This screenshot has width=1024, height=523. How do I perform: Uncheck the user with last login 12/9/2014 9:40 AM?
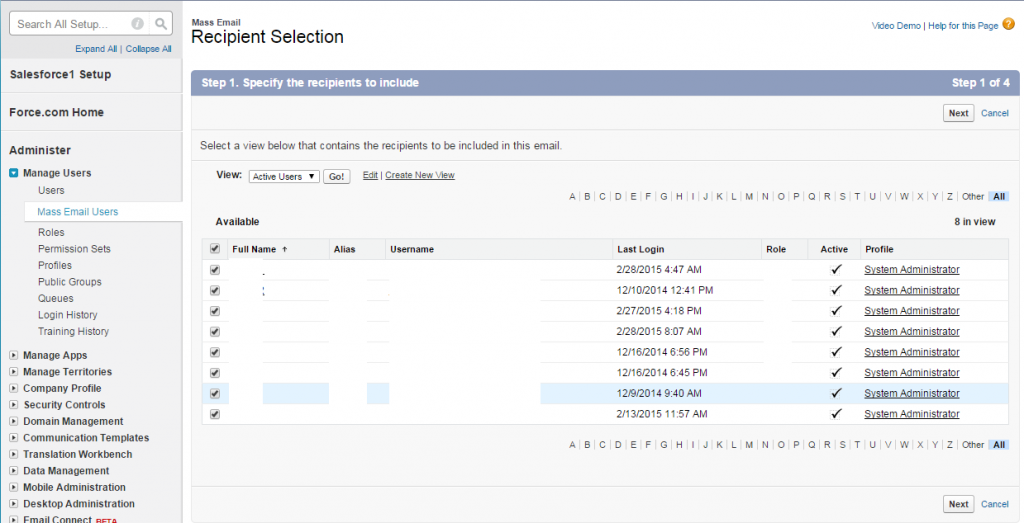tap(215, 394)
